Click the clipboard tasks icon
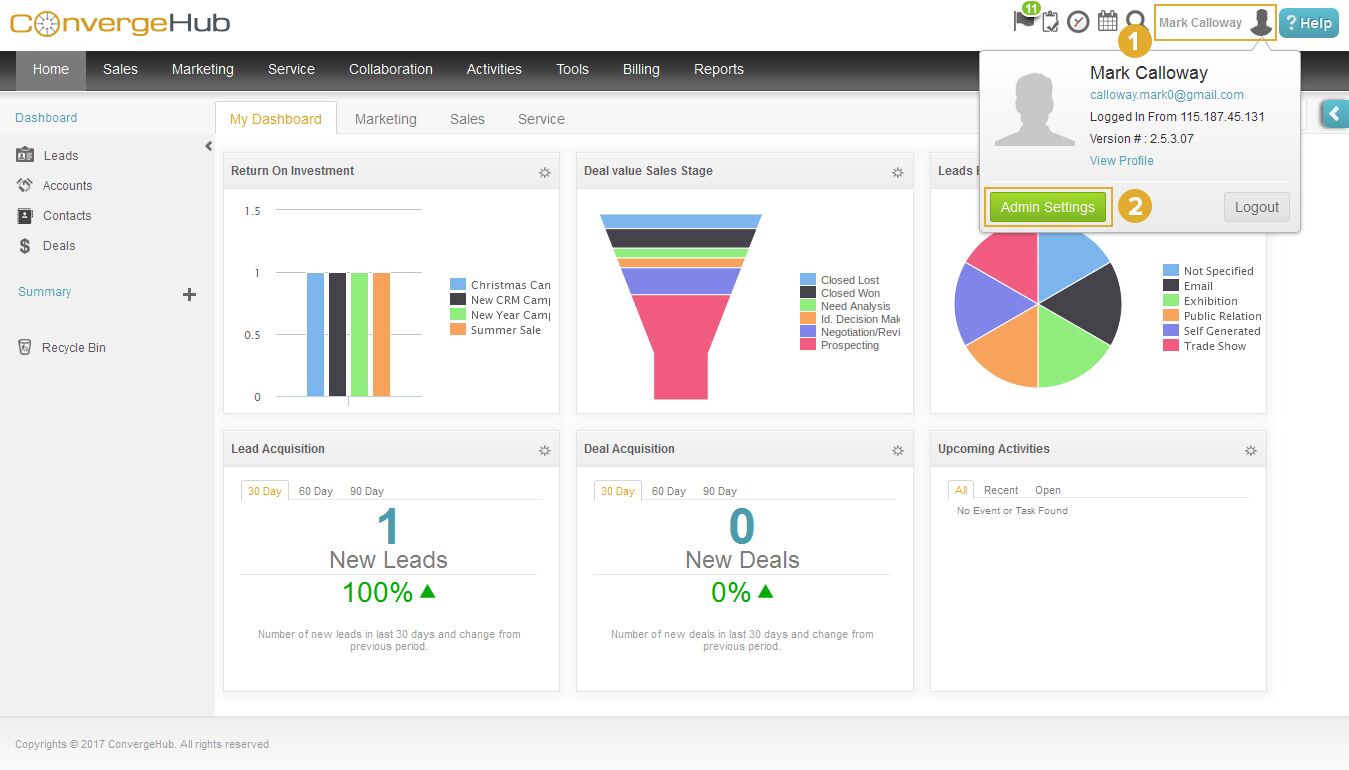The height and width of the screenshot is (770, 1349). click(1050, 22)
